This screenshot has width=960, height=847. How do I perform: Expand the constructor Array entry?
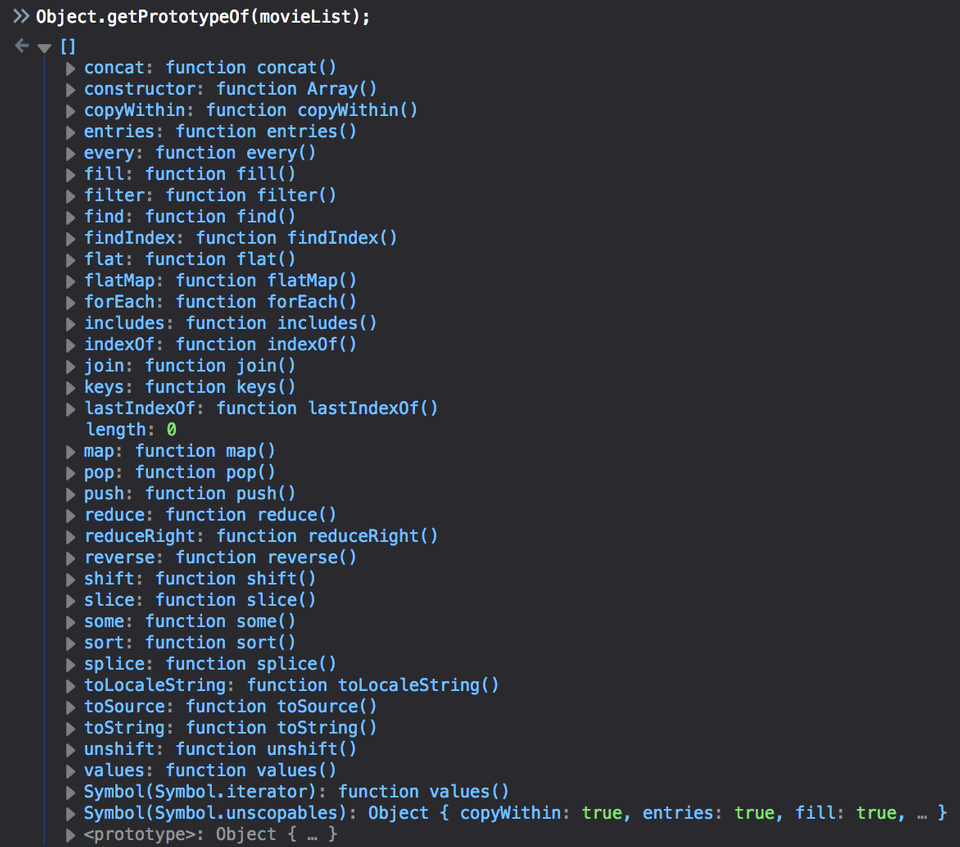pyautogui.click(x=71, y=89)
